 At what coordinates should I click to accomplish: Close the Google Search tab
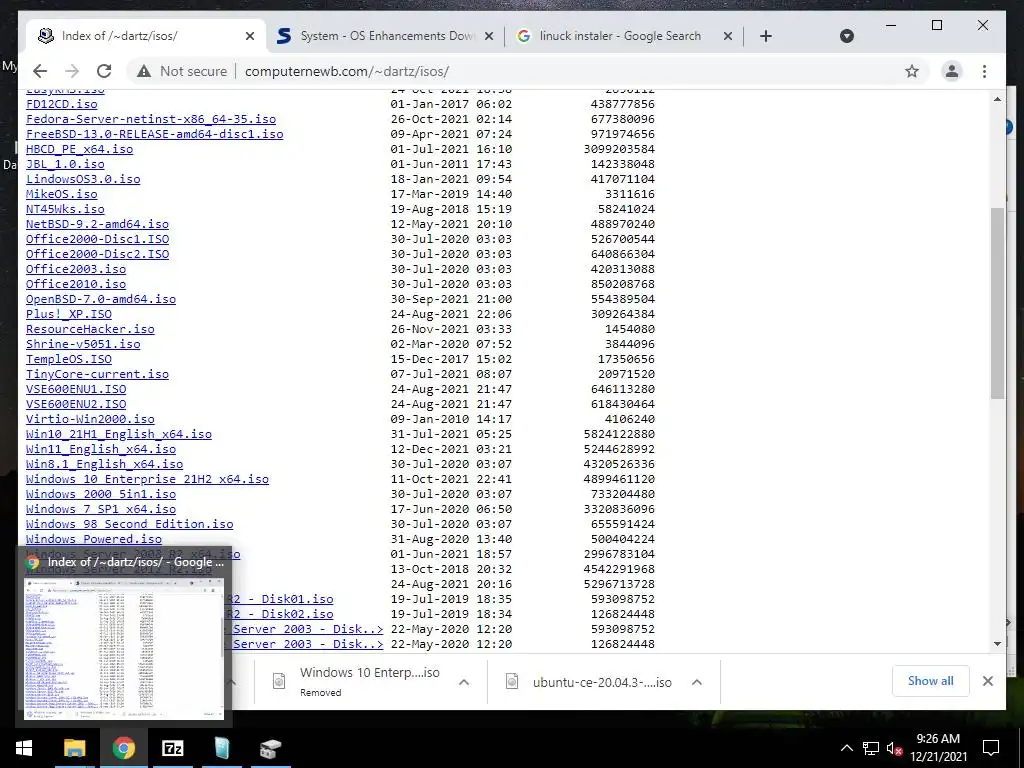click(728, 36)
